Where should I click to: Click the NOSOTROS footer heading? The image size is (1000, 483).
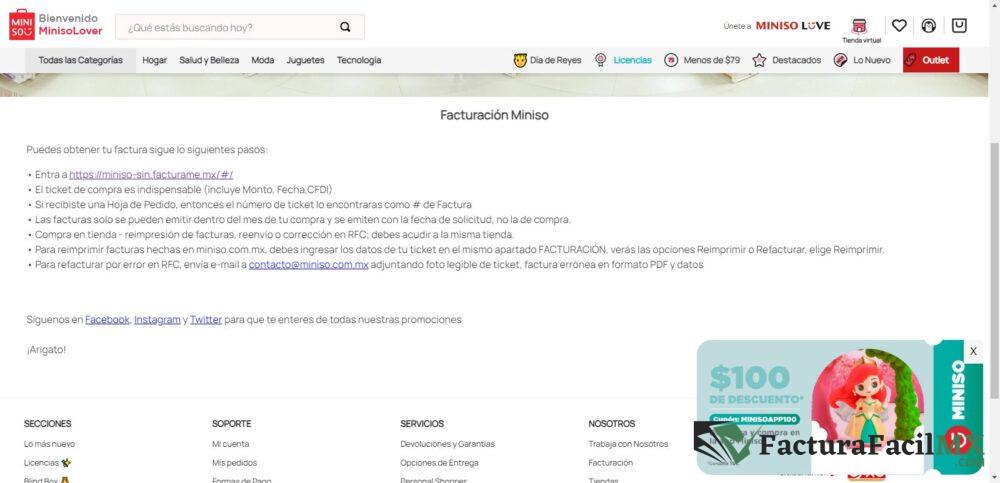click(612, 424)
